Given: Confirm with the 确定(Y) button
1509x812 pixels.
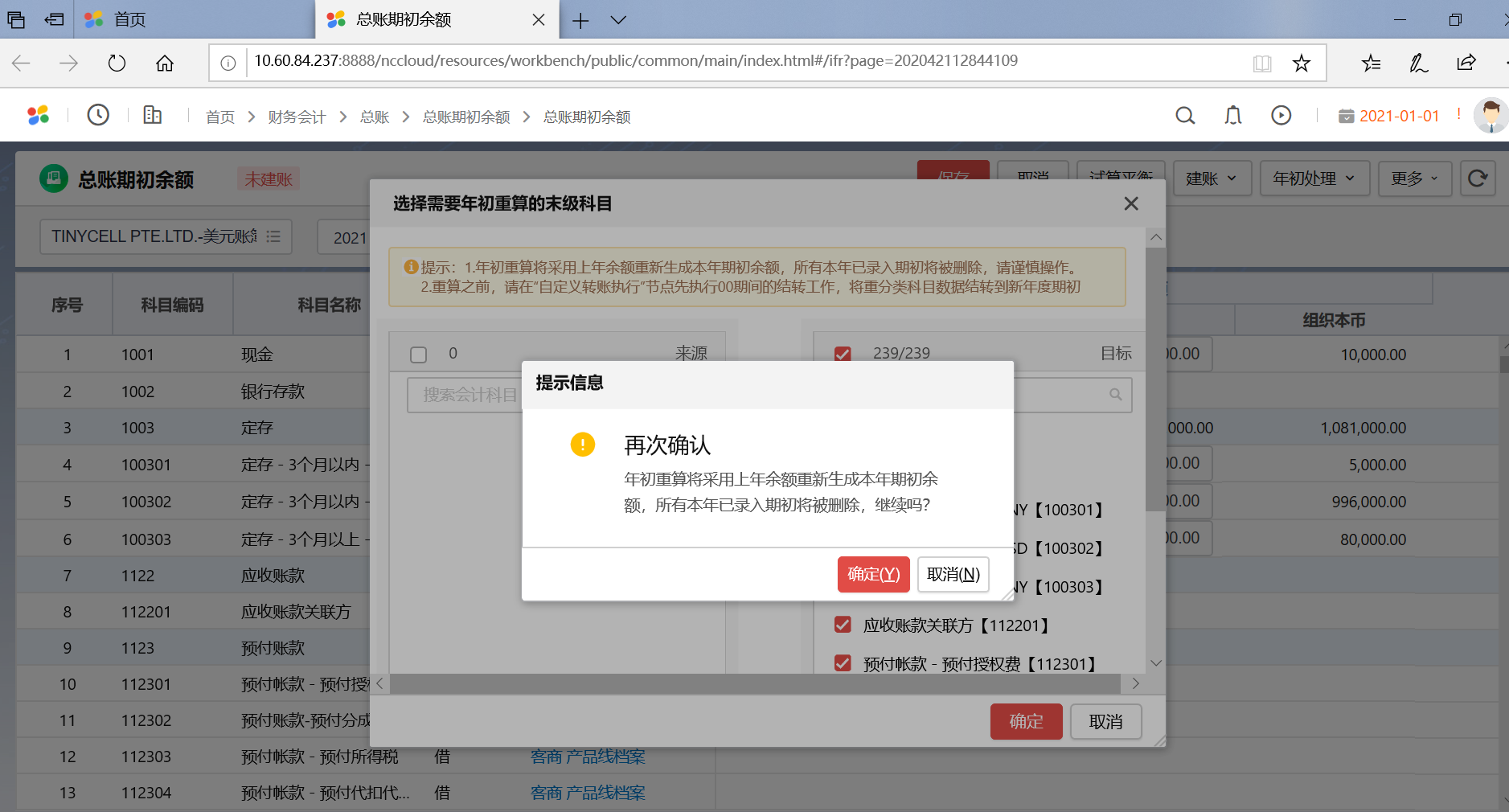Looking at the screenshot, I should (x=873, y=574).
